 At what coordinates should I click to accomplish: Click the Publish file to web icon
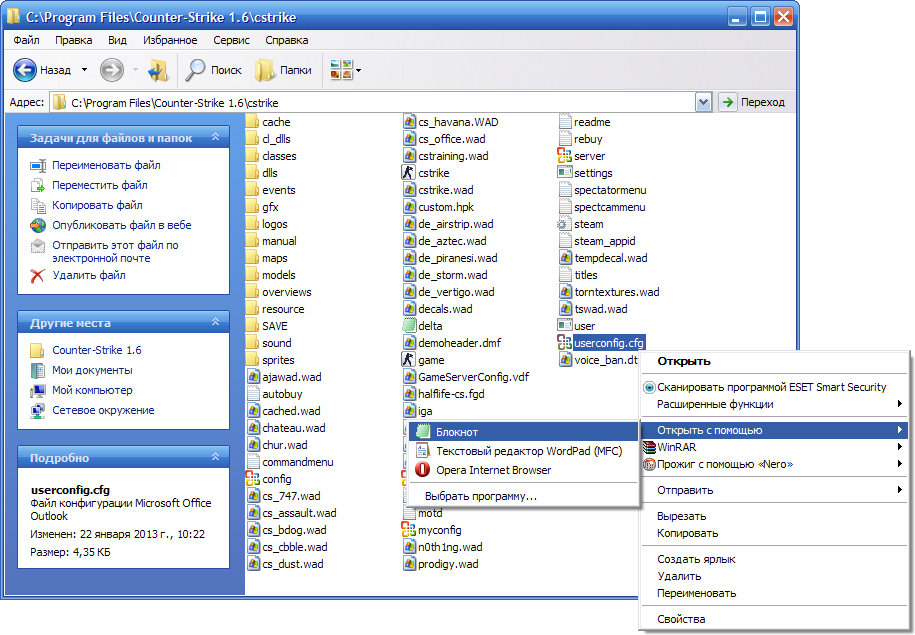[38, 225]
